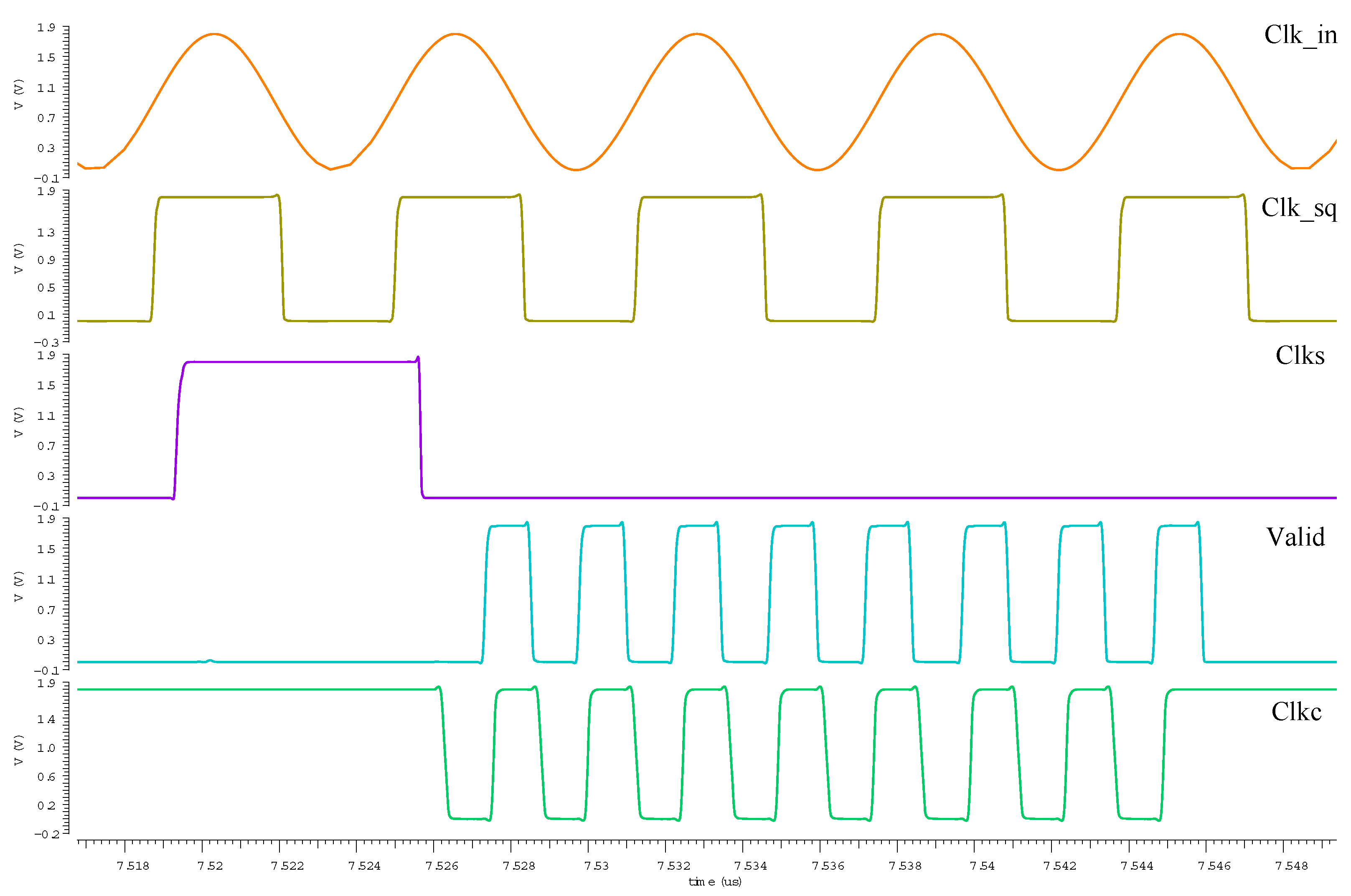Click the first green Clkc low segment
Image resolution: width=1351 pixels, height=896 pixels.
click(x=469, y=819)
